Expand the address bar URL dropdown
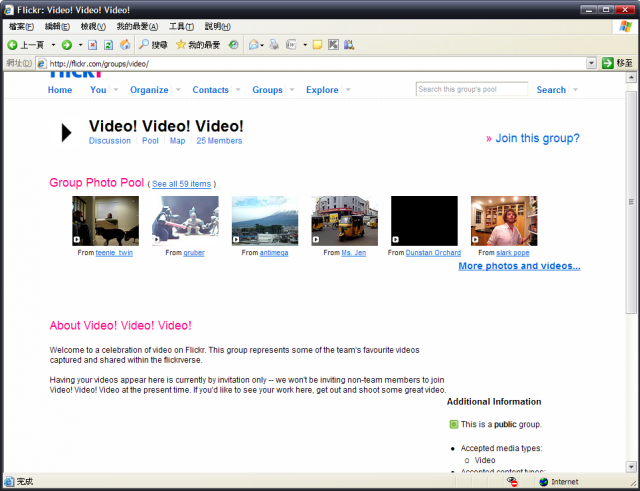640x491 pixels. coord(591,63)
